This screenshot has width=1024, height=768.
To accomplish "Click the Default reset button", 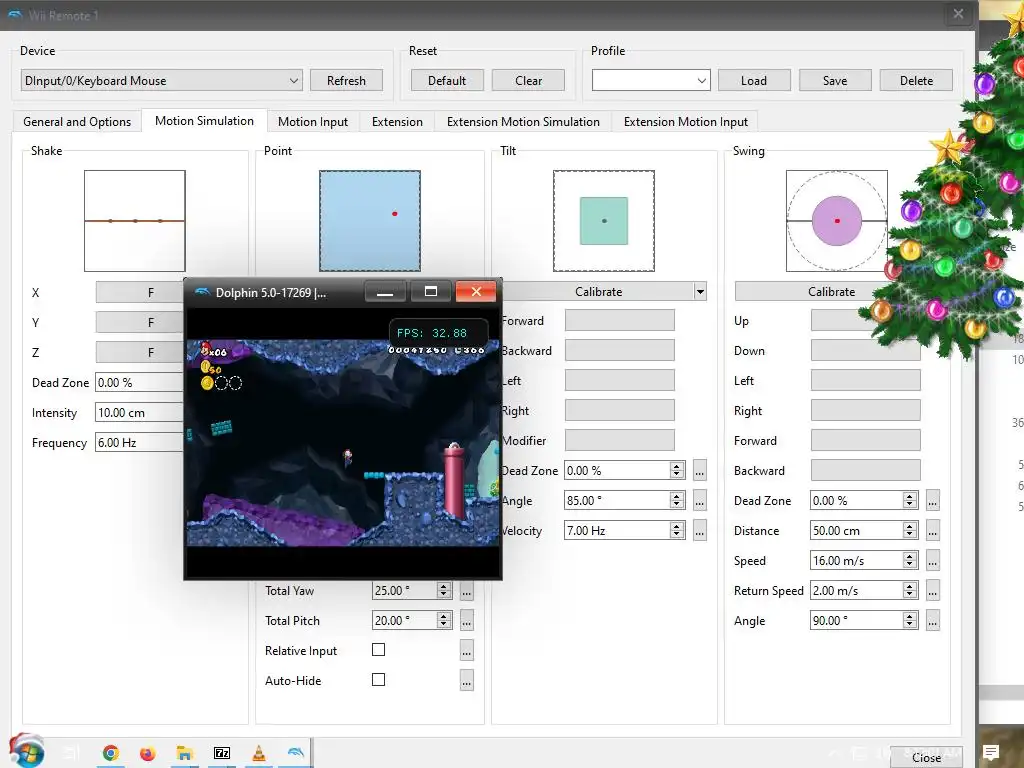I will pyautogui.click(x=447, y=80).
